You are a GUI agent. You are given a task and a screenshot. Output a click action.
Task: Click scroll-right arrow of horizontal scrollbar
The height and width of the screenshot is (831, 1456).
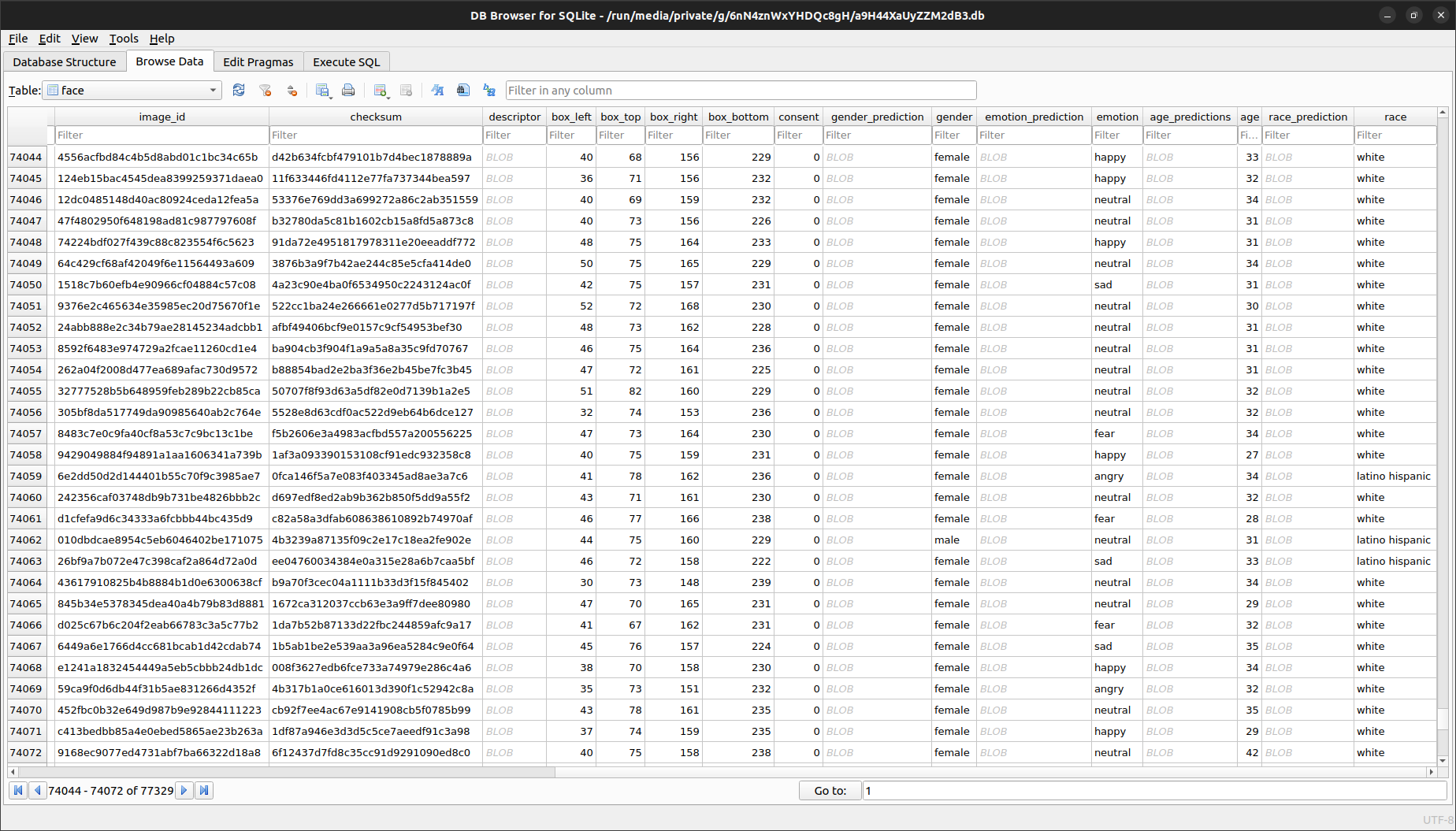(x=1432, y=772)
